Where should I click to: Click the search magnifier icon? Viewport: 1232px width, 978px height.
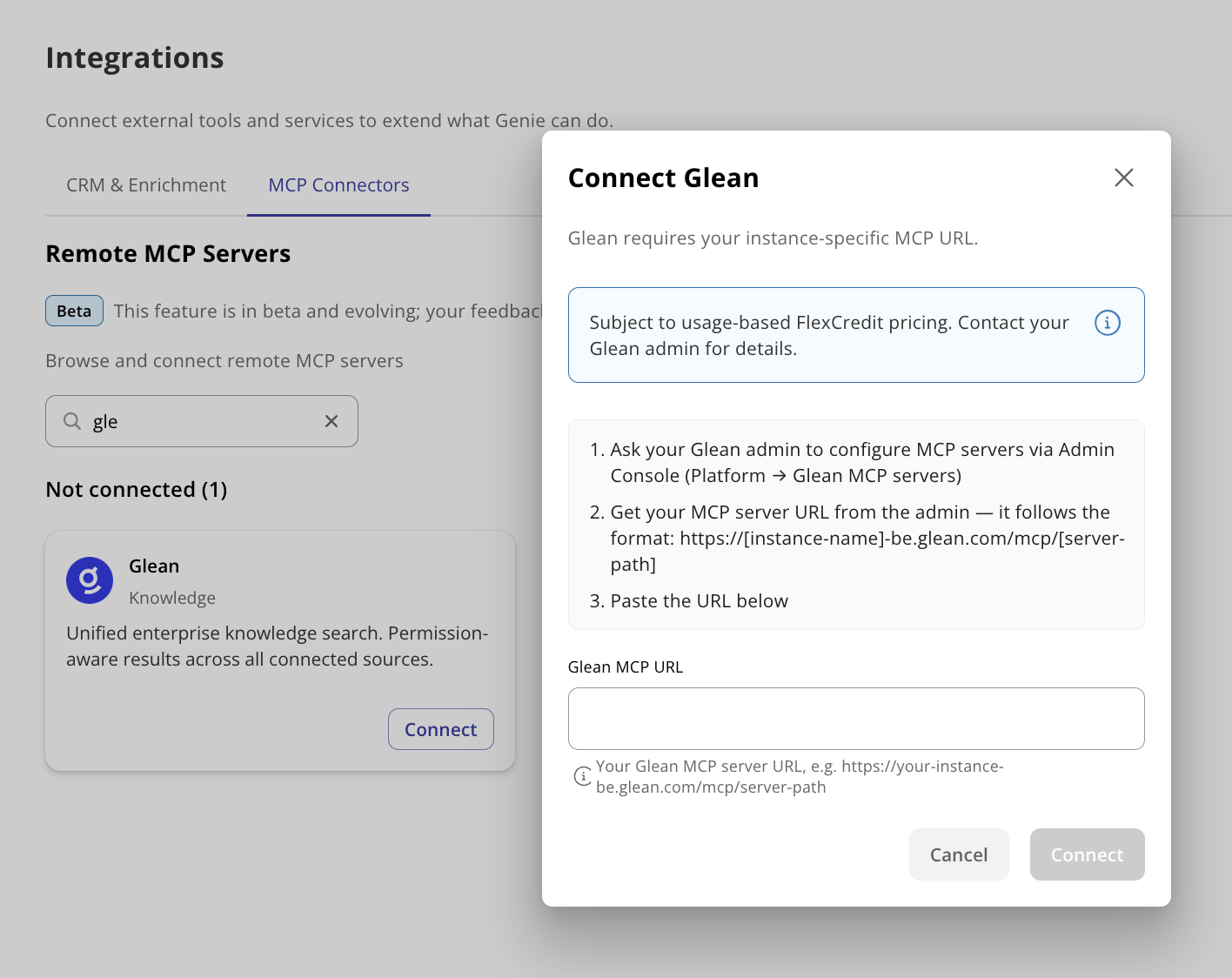(x=72, y=421)
